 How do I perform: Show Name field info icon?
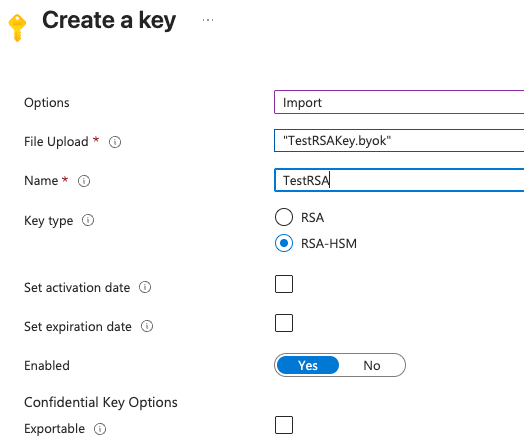tap(84, 181)
